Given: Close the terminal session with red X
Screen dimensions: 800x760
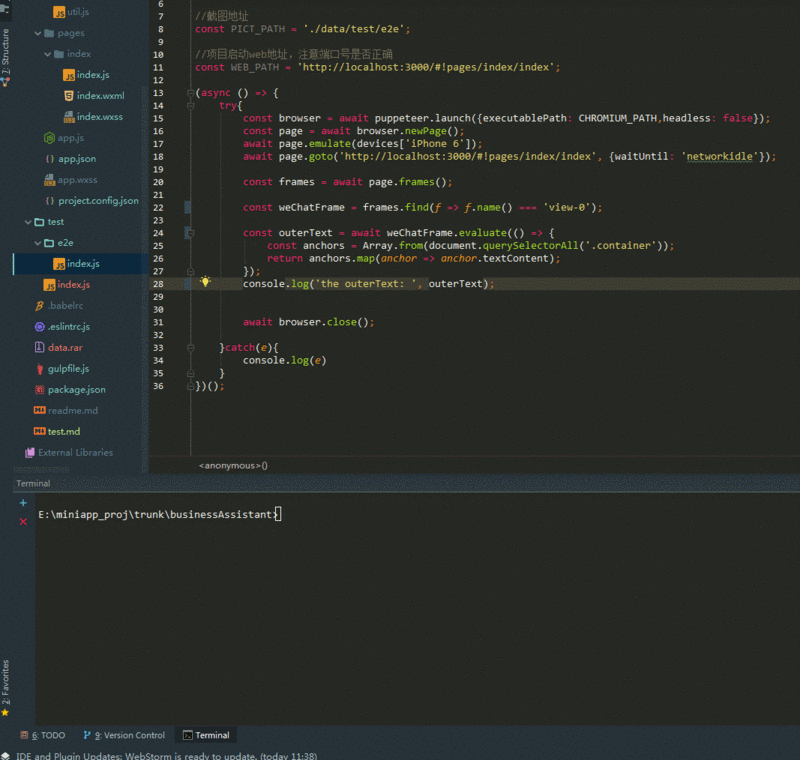Looking at the screenshot, I should pyautogui.click(x=23, y=522).
